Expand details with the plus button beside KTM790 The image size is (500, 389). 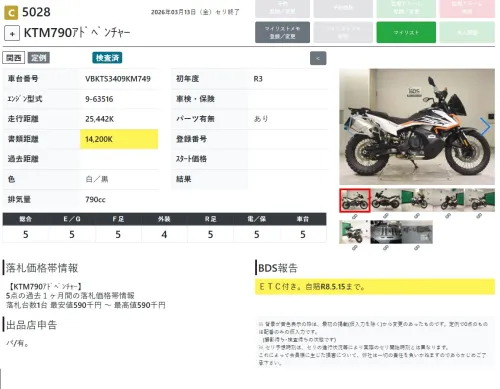pos(12,33)
